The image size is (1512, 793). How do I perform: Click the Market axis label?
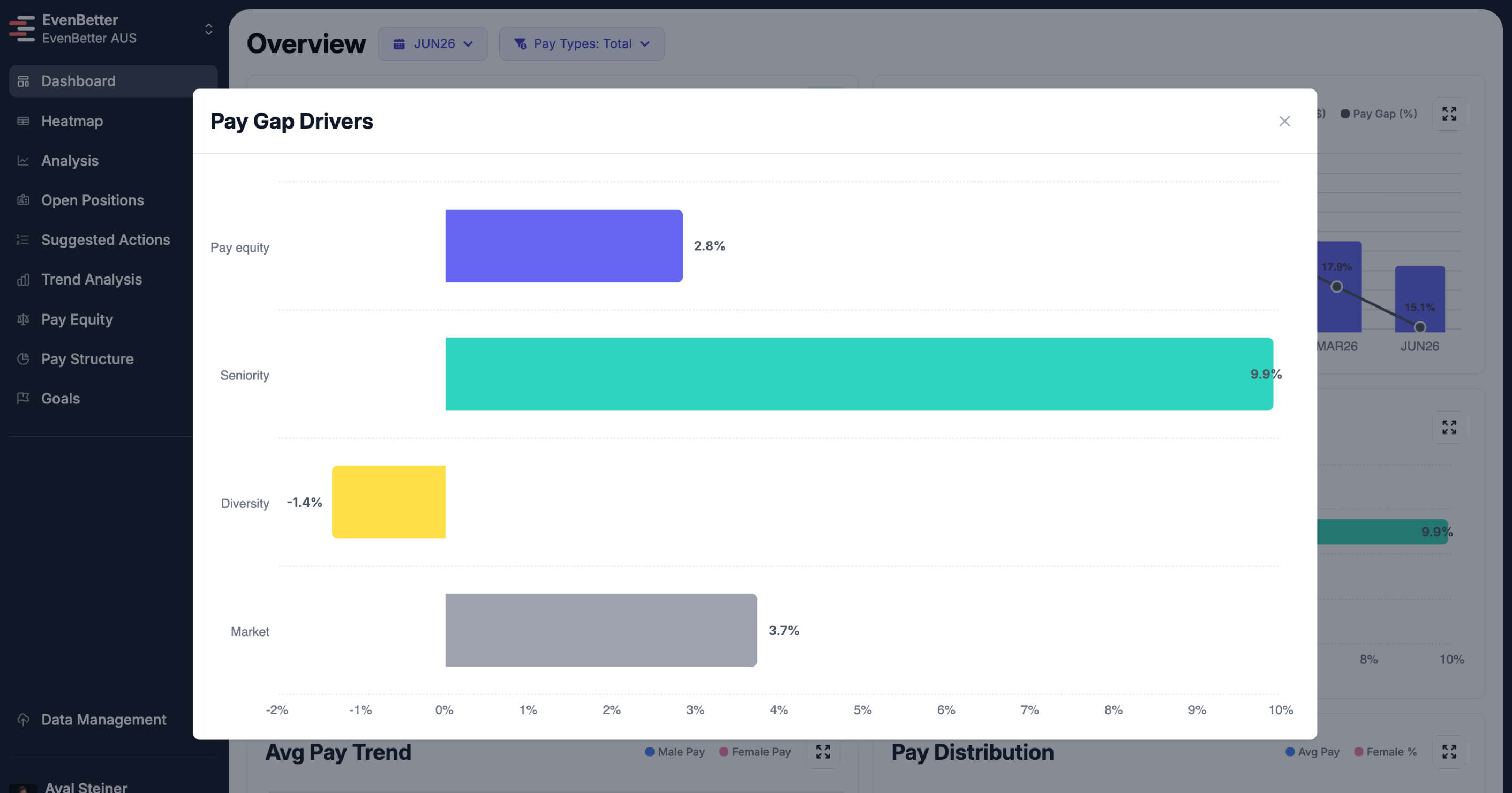point(250,632)
